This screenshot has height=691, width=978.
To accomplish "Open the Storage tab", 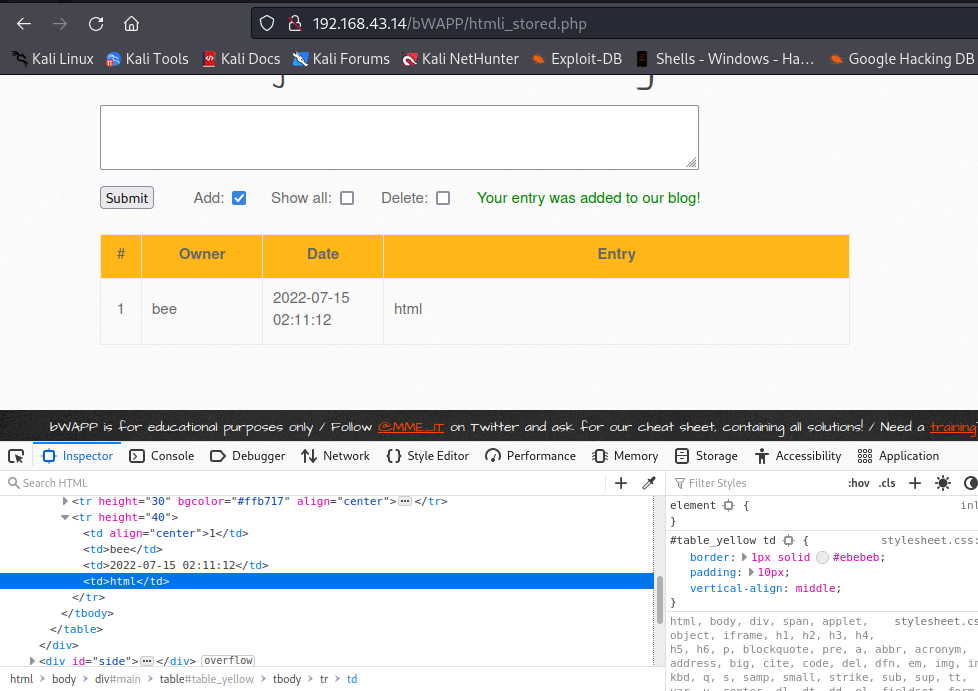I will tap(706, 456).
